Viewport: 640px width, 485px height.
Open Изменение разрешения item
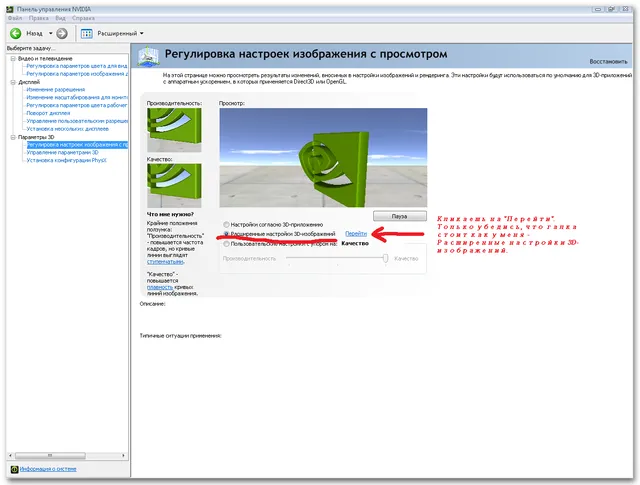[x=56, y=89]
